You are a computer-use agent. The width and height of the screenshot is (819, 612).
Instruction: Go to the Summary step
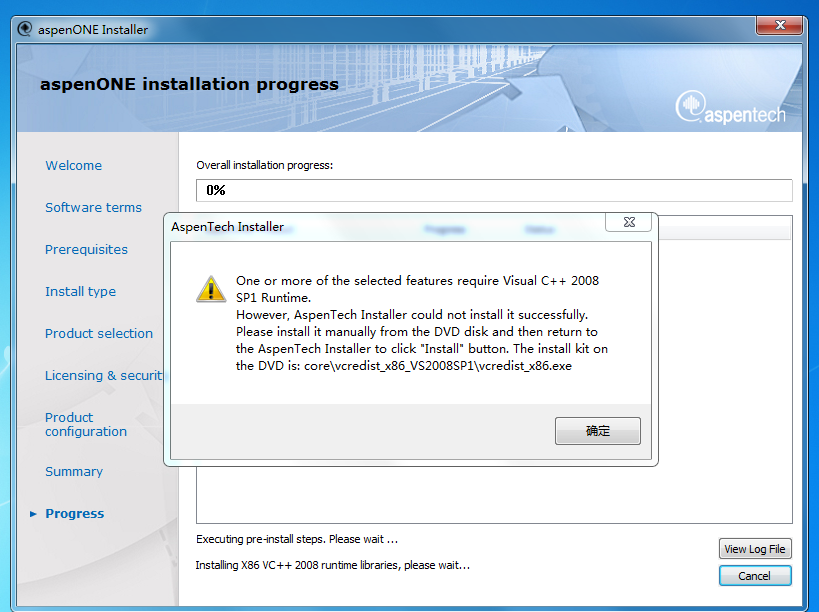coord(74,472)
